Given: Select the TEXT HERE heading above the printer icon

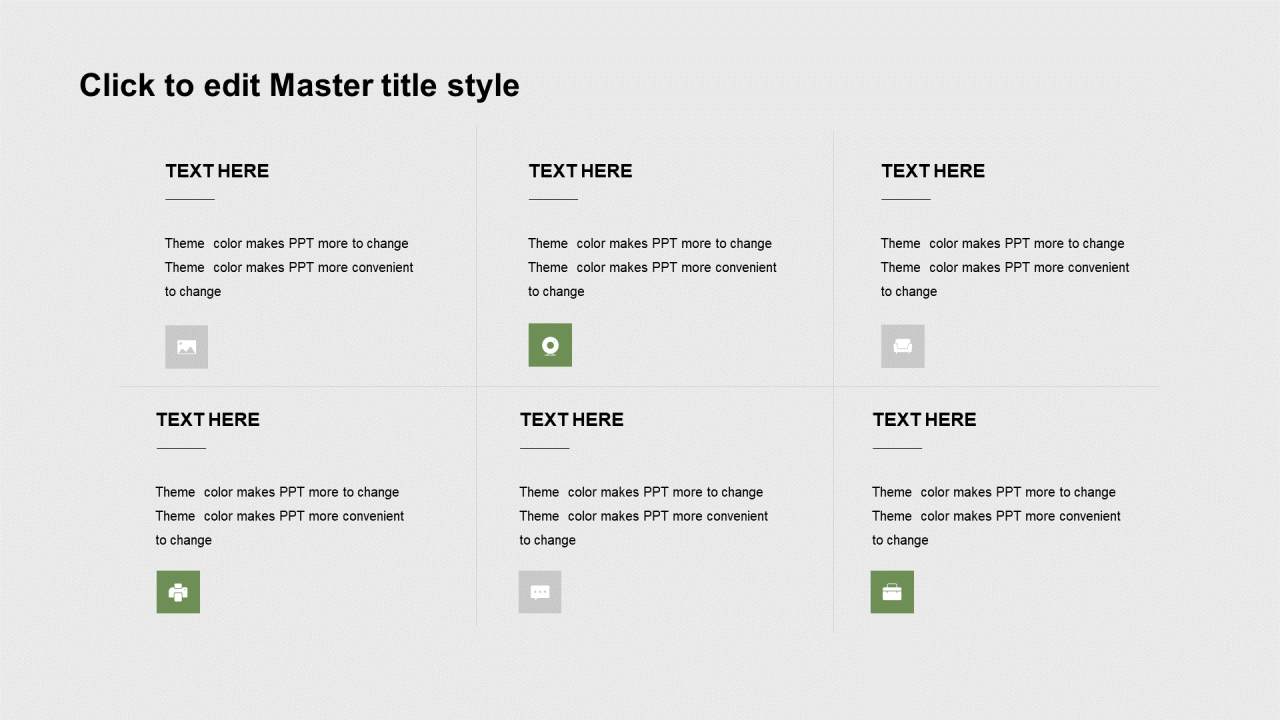Looking at the screenshot, I should point(208,420).
